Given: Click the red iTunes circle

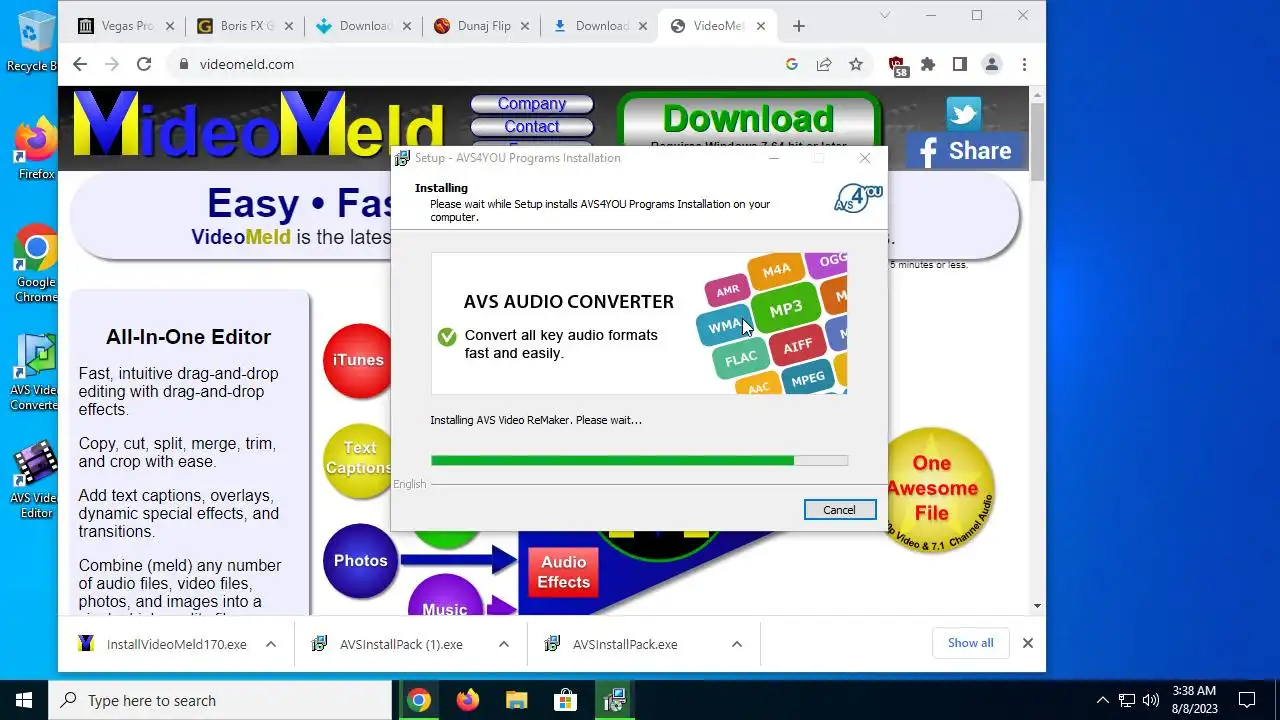Looking at the screenshot, I should (359, 360).
